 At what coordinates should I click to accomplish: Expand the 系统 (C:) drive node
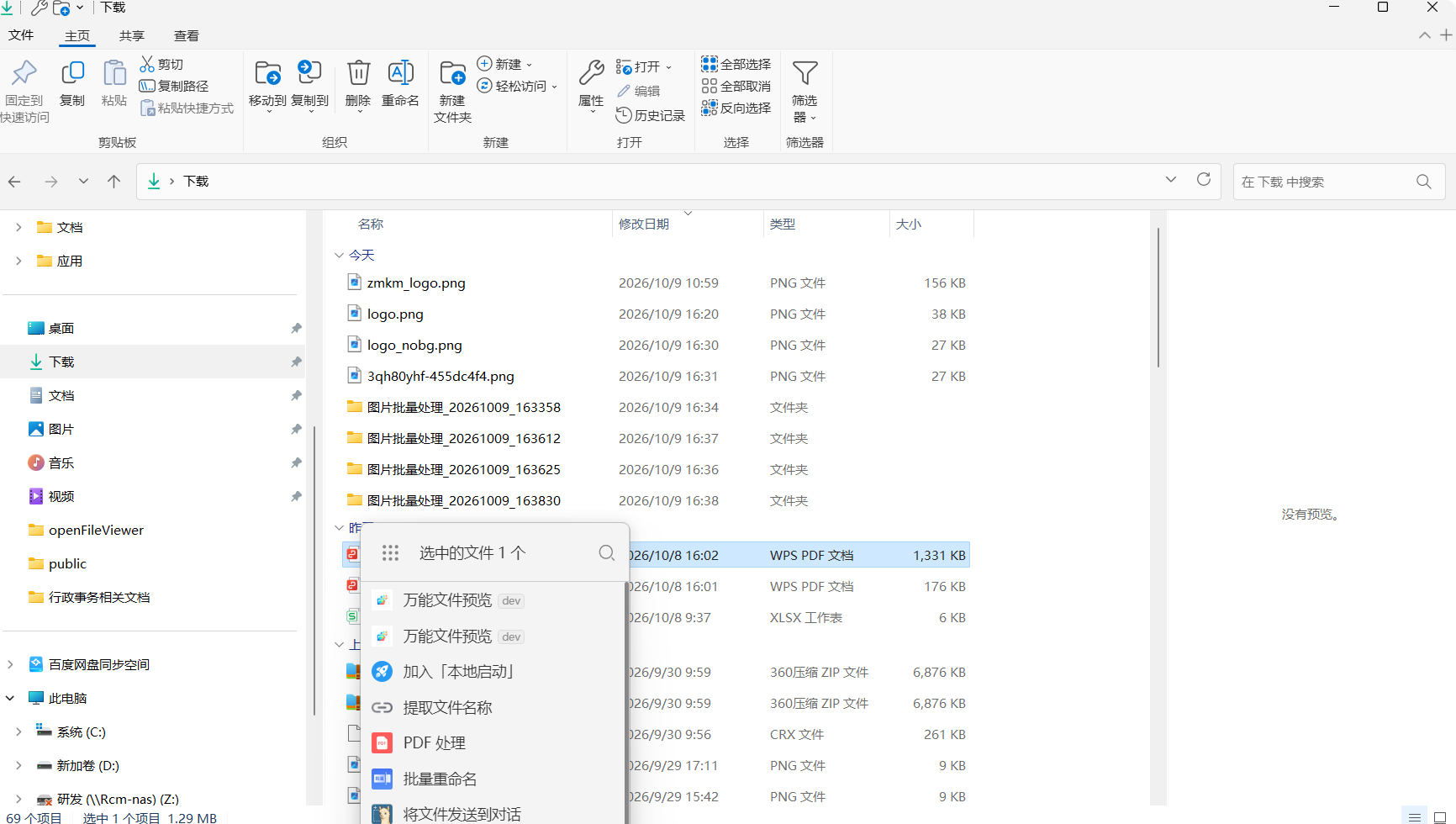18,732
